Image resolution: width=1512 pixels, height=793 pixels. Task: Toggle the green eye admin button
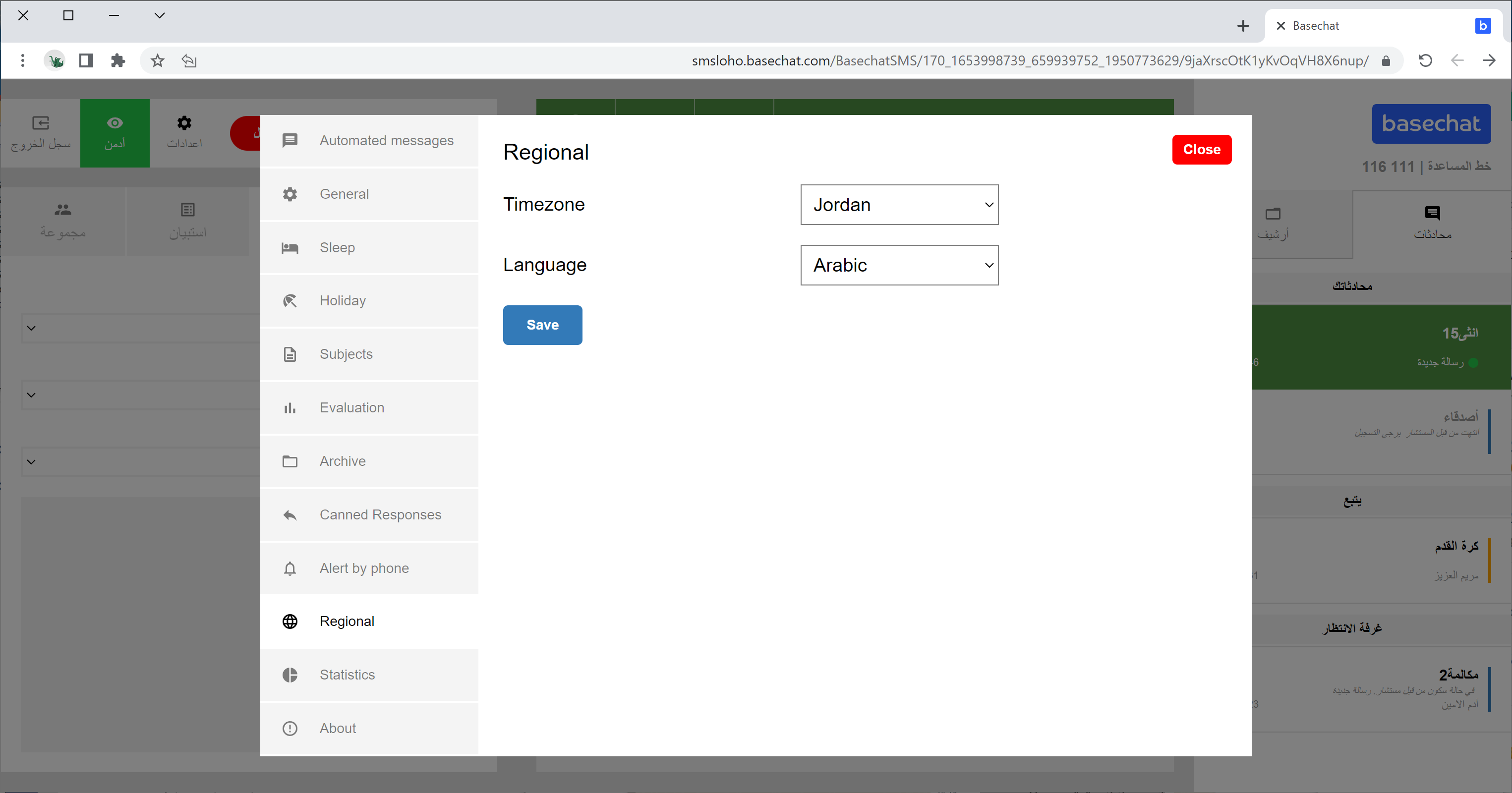[x=115, y=133]
